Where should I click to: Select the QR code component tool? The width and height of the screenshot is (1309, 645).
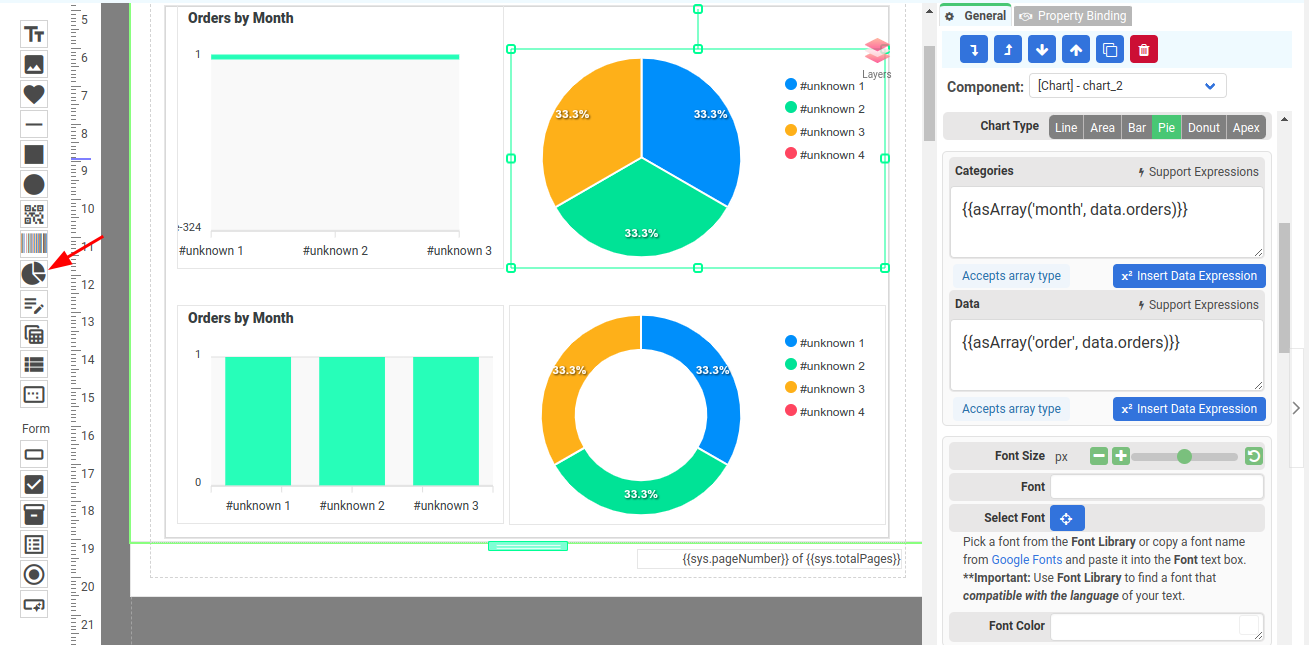(x=34, y=214)
